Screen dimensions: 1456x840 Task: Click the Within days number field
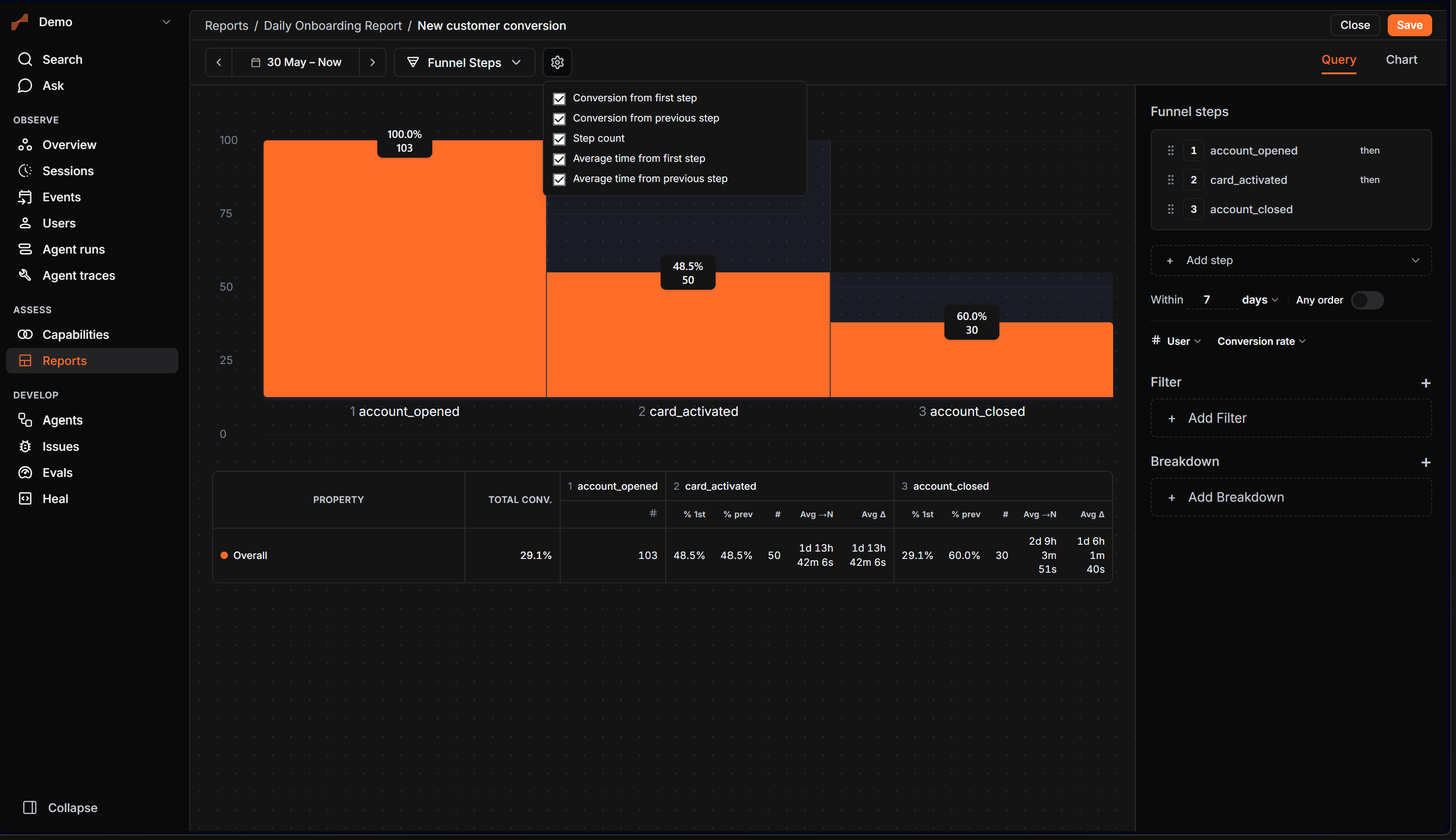click(x=1212, y=300)
